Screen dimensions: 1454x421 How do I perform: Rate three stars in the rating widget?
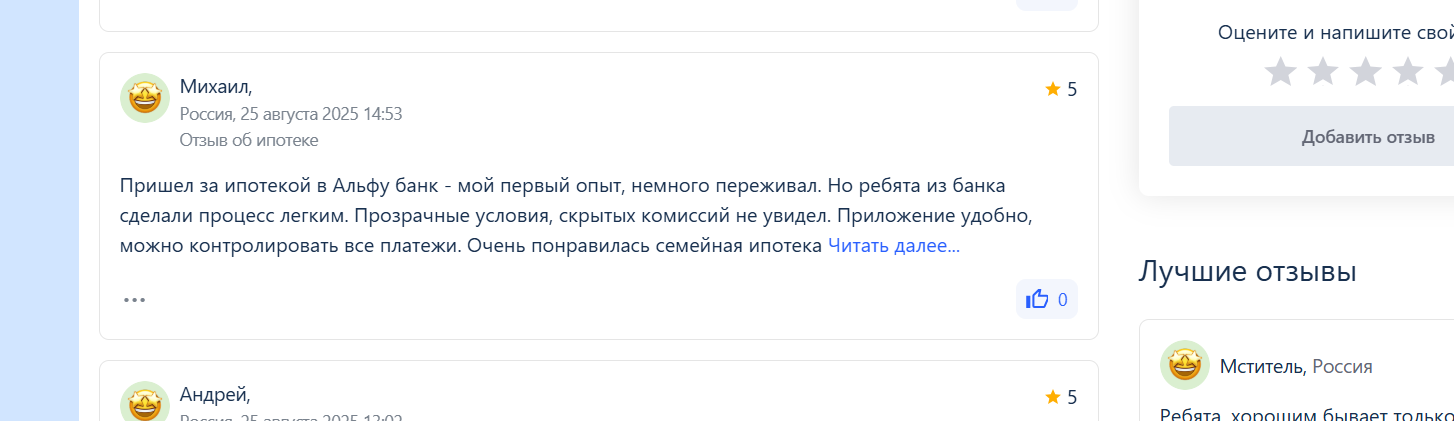pos(1365,72)
